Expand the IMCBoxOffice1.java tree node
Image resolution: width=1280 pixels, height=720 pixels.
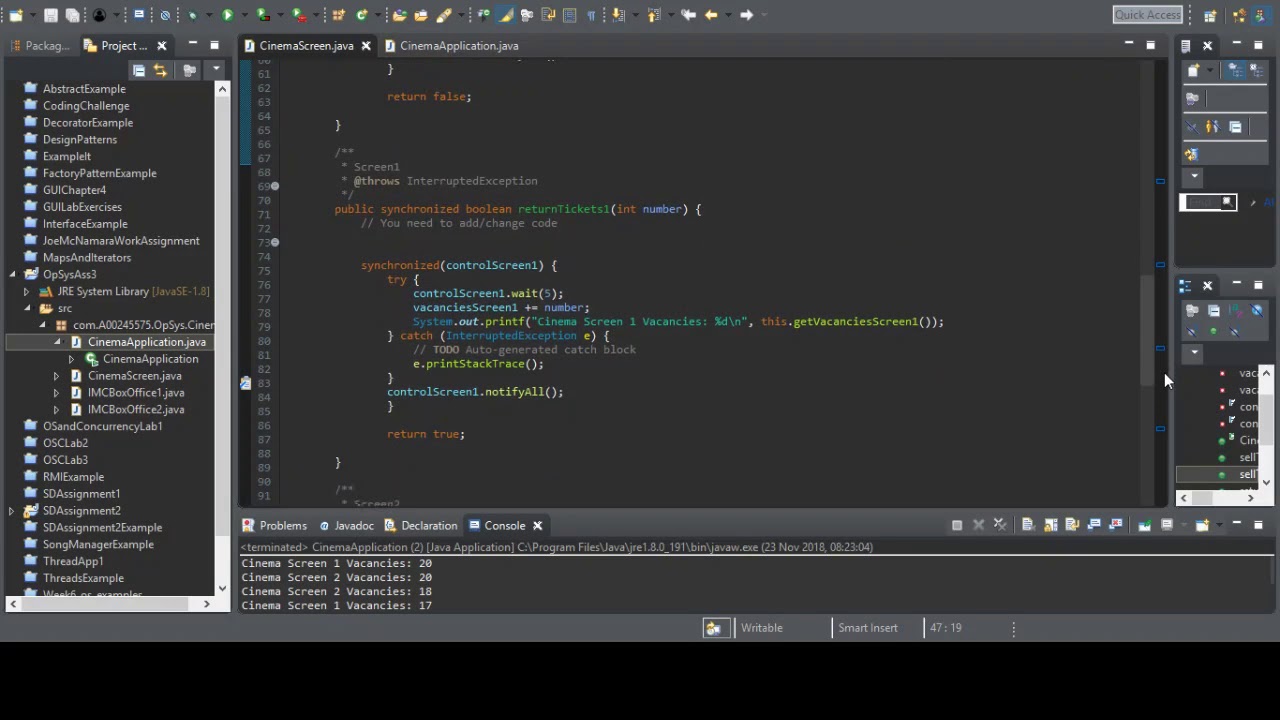[57, 393]
